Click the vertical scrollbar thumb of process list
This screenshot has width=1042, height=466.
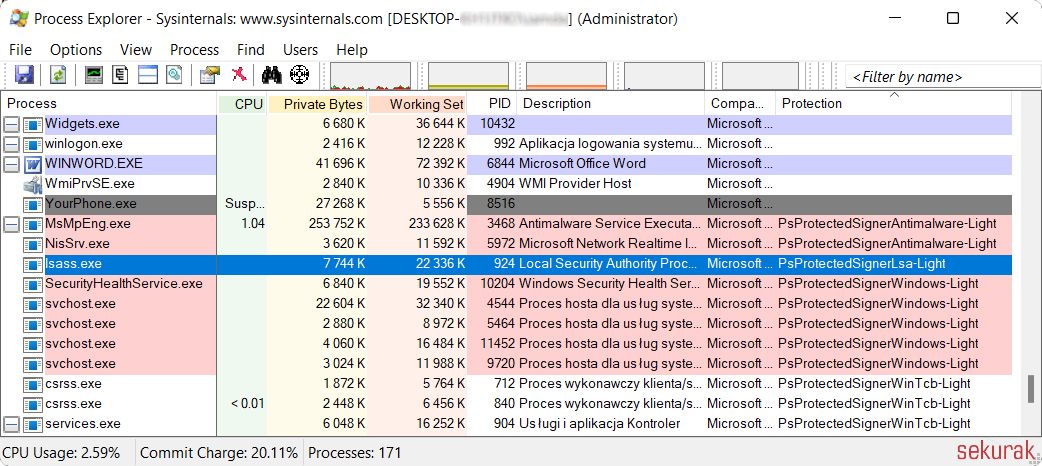pos(1031,389)
